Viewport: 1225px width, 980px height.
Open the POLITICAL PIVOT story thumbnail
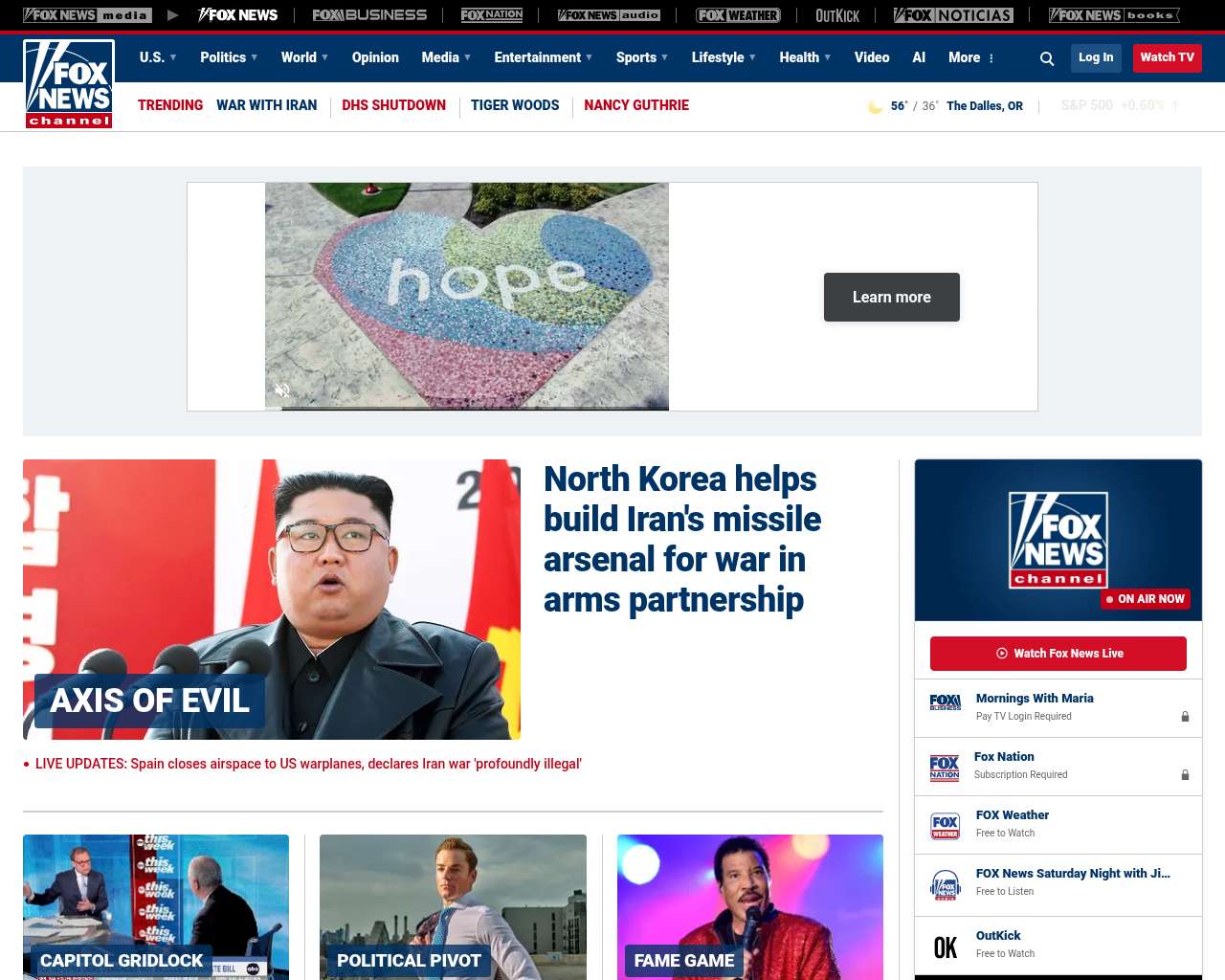[x=453, y=907]
